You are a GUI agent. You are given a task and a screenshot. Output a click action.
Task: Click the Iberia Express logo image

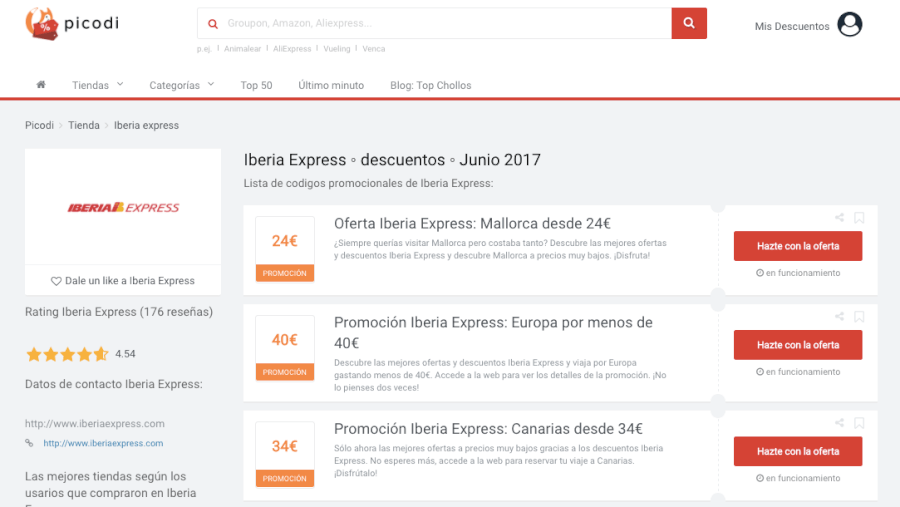tap(123, 207)
